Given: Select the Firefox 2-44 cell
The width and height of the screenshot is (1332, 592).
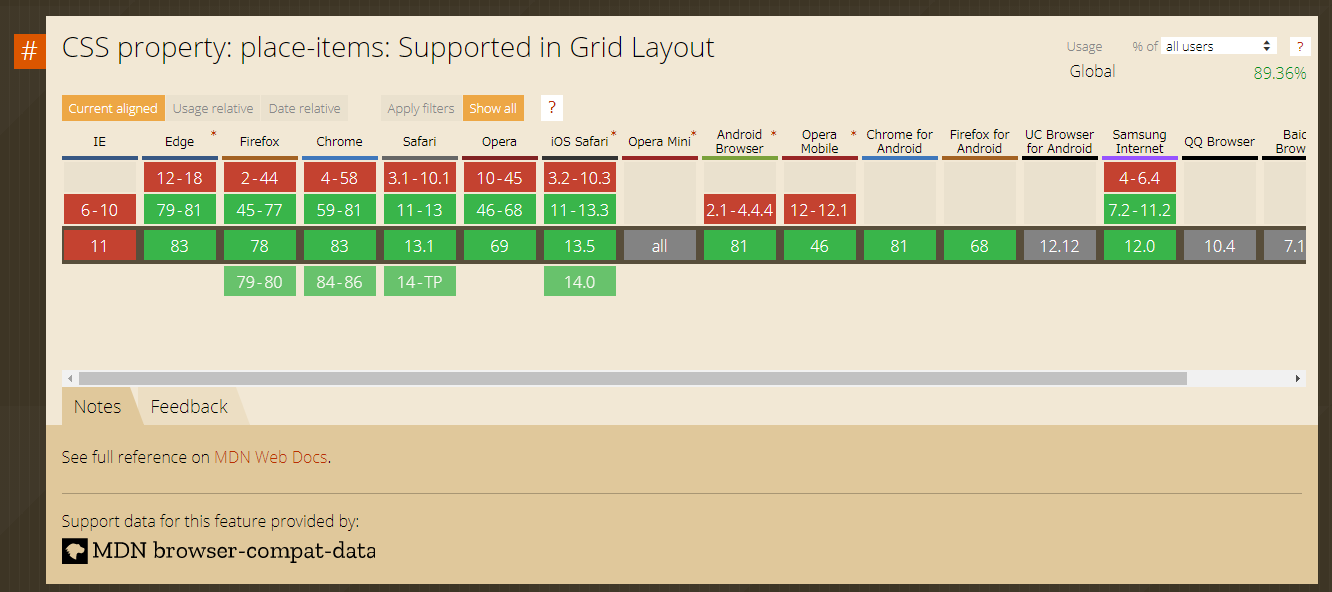Looking at the screenshot, I should pos(260,178).
